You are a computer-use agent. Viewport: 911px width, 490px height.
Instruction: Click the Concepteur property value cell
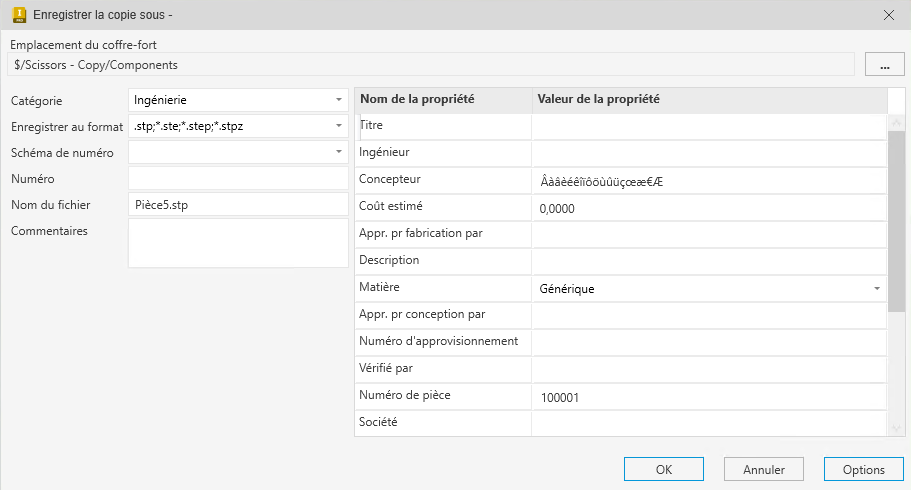pyautogui.click(x=708, y=181)
